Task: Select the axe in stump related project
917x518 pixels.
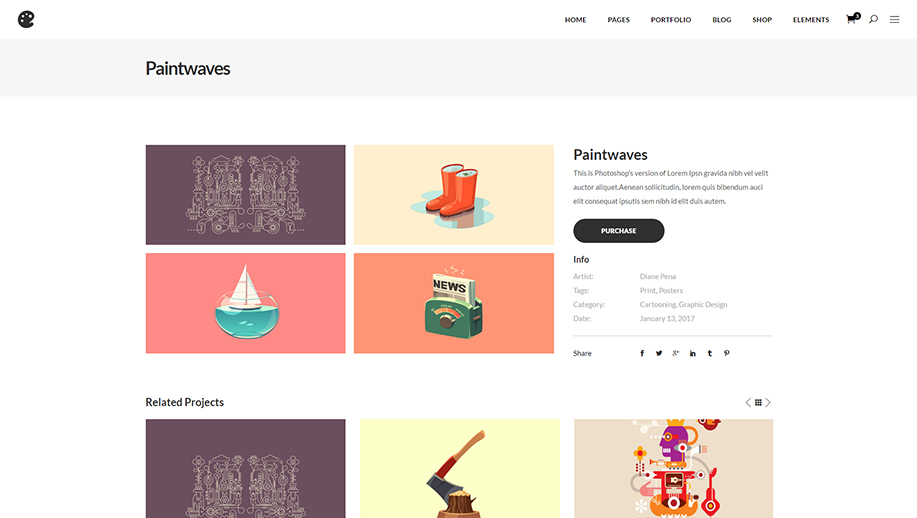Action: click(x=460, y=468)
